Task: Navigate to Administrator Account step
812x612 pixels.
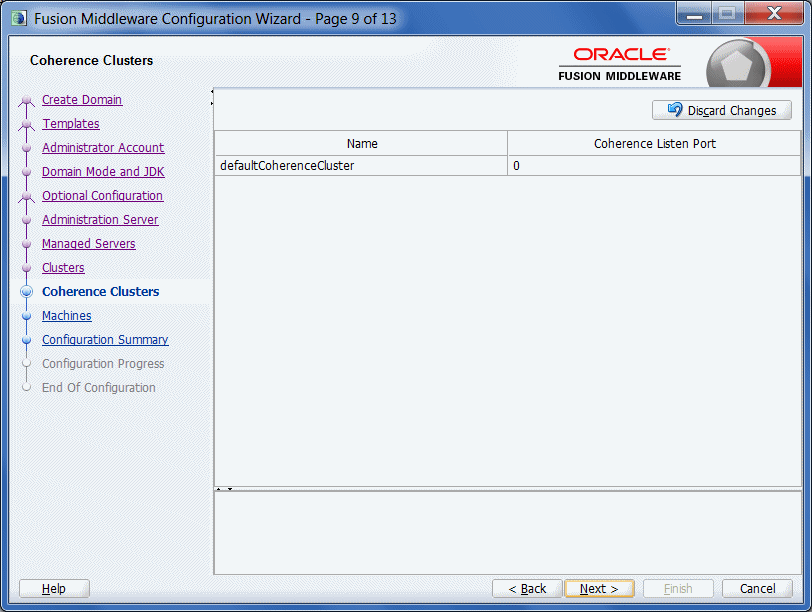Action: (103, 148)
